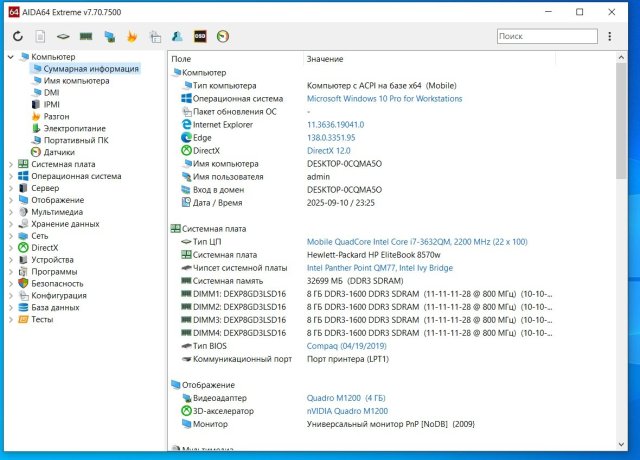Image resolution: width=640 pixels, height=460 pixels.
Task: Expand the Сеть tree node
Action: (x=11, y=236)
